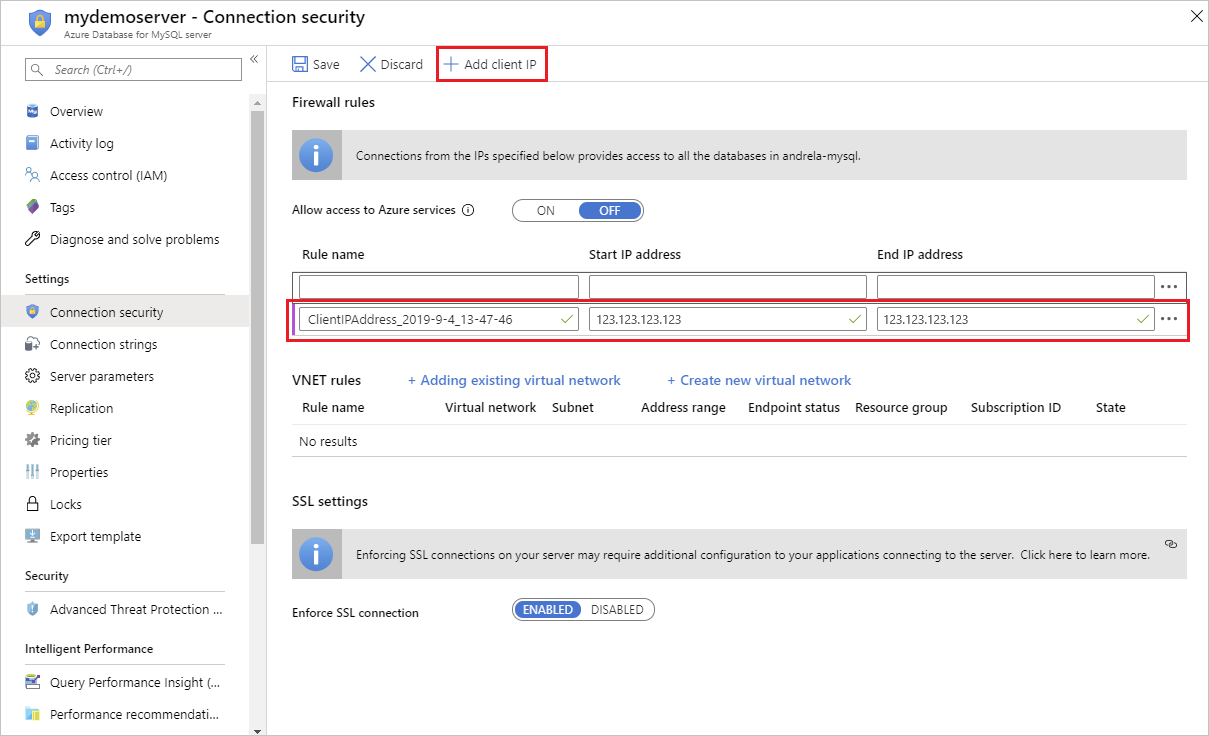This screenshot has height=736, width=1209.
Task: Click the Add client IP button
Action: pos(491,63)
